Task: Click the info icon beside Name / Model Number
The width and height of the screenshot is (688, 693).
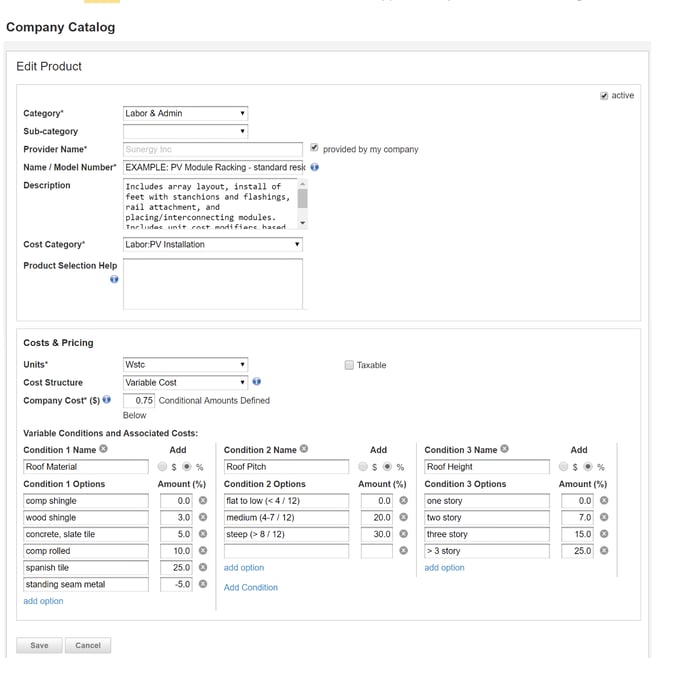Action: point(315,168)
